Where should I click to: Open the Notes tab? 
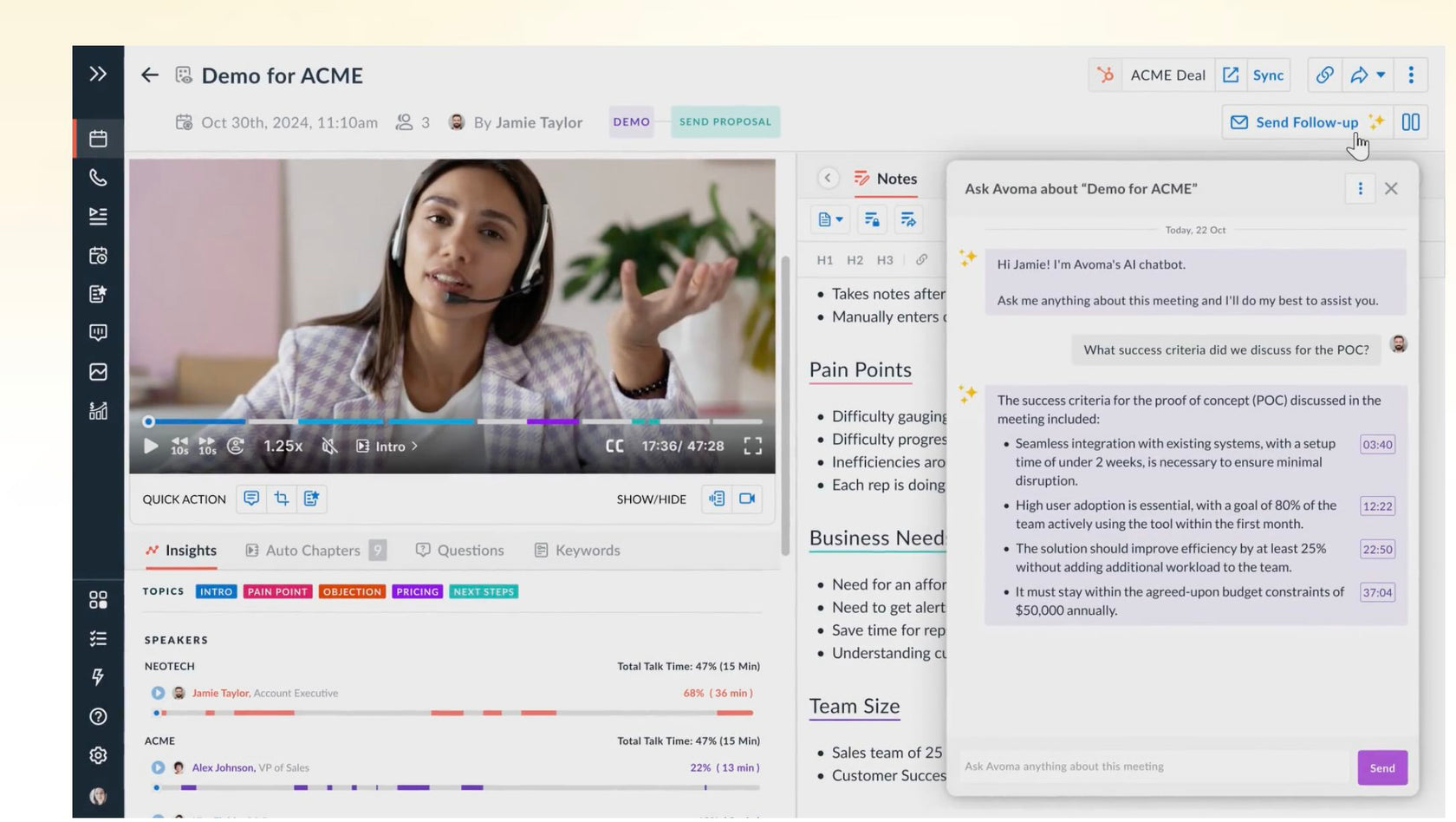pos(886,179)
